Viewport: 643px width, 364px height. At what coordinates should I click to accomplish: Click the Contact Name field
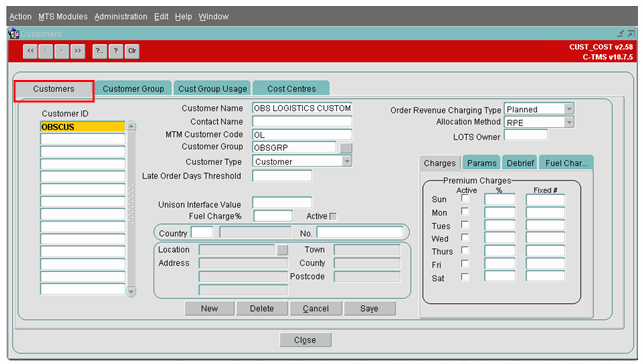pyautogui.click(x=302, y=122)
